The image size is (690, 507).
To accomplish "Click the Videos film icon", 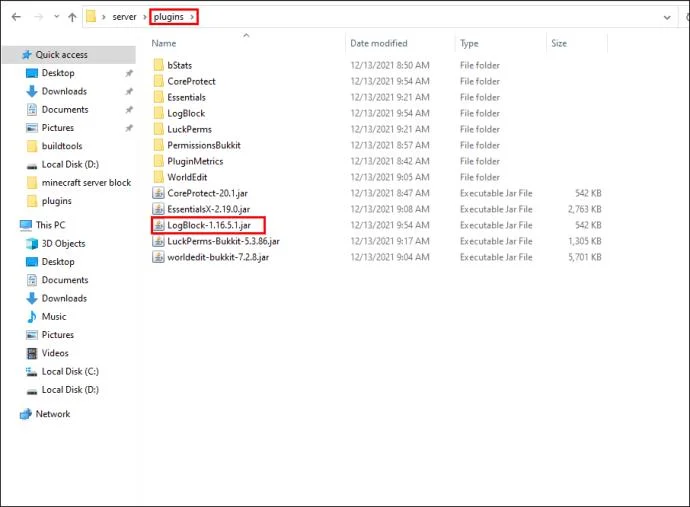I will tap(32, 353).
